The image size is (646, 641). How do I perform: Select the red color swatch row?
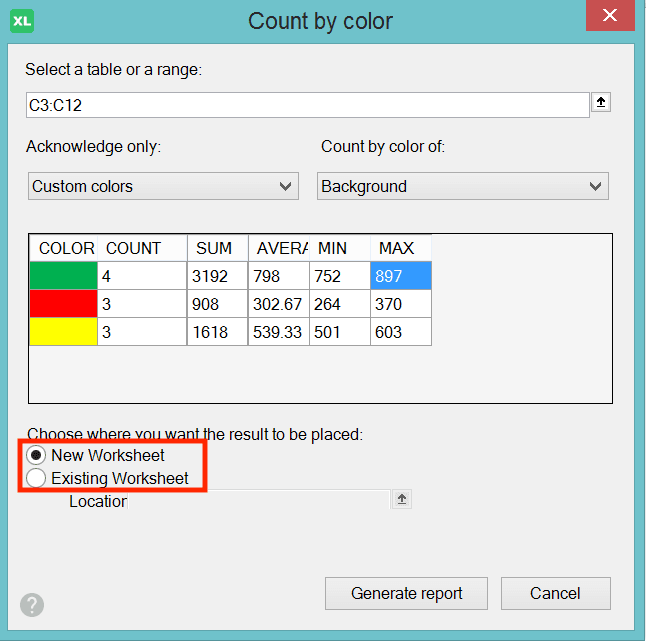pos(63,304)
